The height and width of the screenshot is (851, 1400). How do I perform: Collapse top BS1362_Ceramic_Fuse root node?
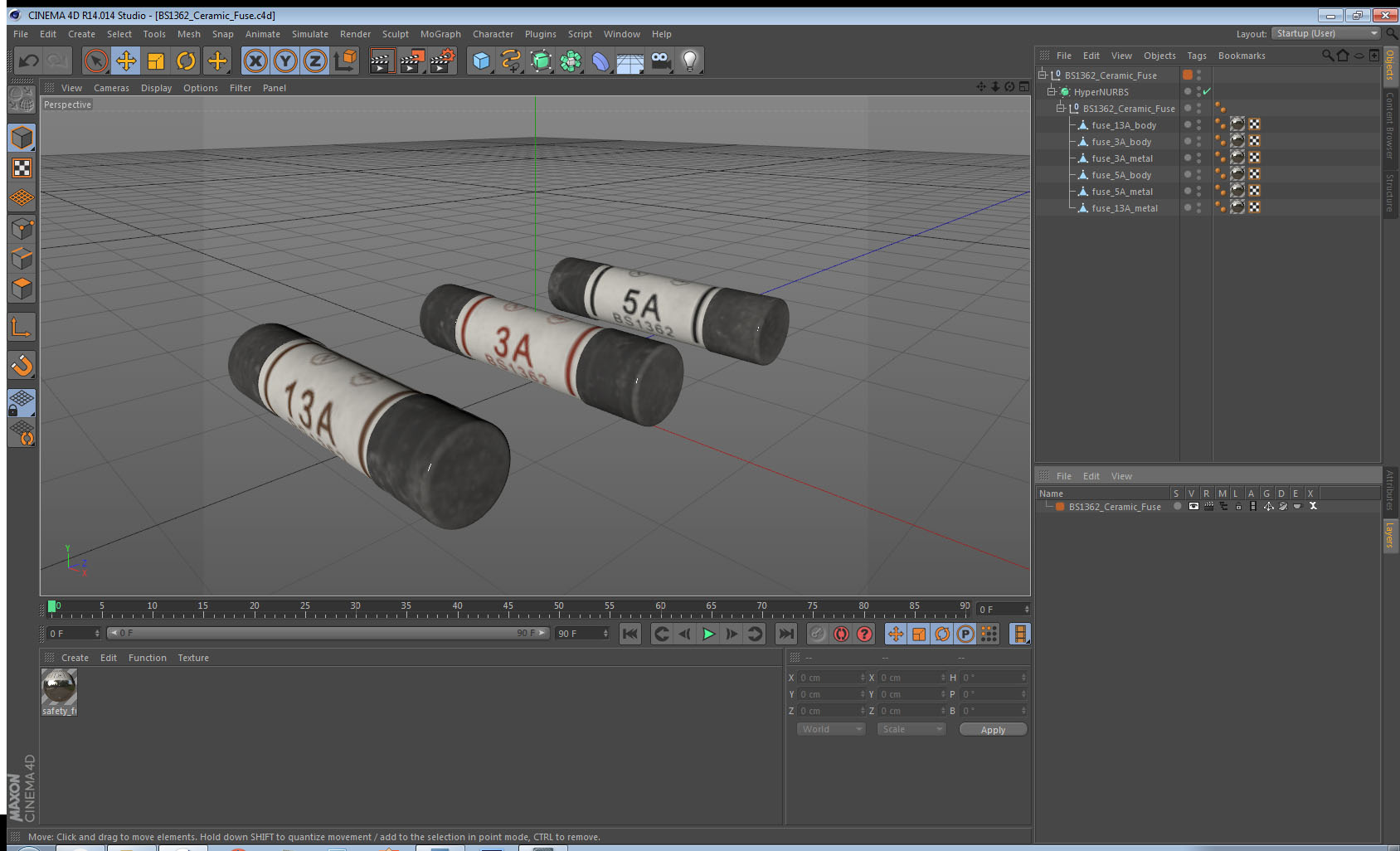pyautogui.click(x=1043, y=75)
